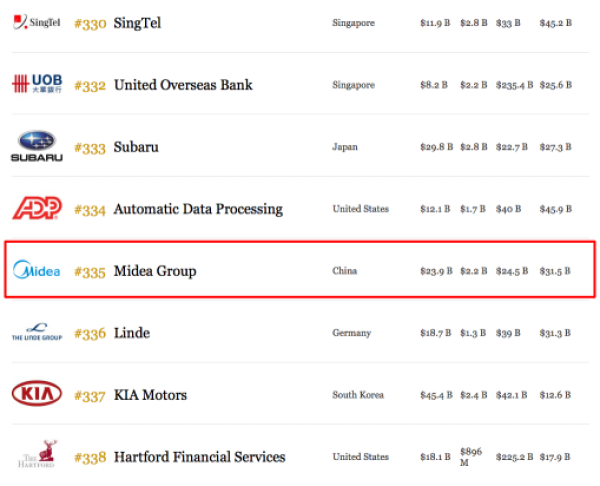The height and width of the screenshot is (486, 600).
Task: Click the Midea Group company name
Action: [x=155, y=271]
